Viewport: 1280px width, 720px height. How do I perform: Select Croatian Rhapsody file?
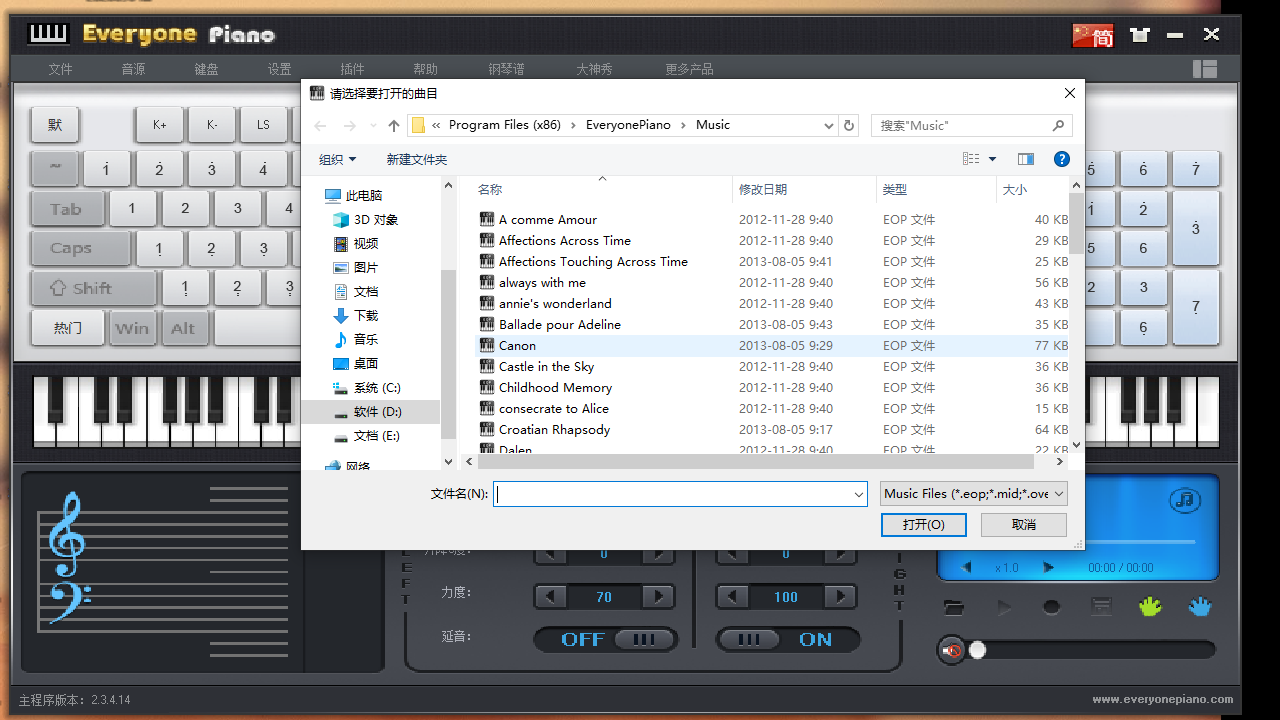(554, 429)
